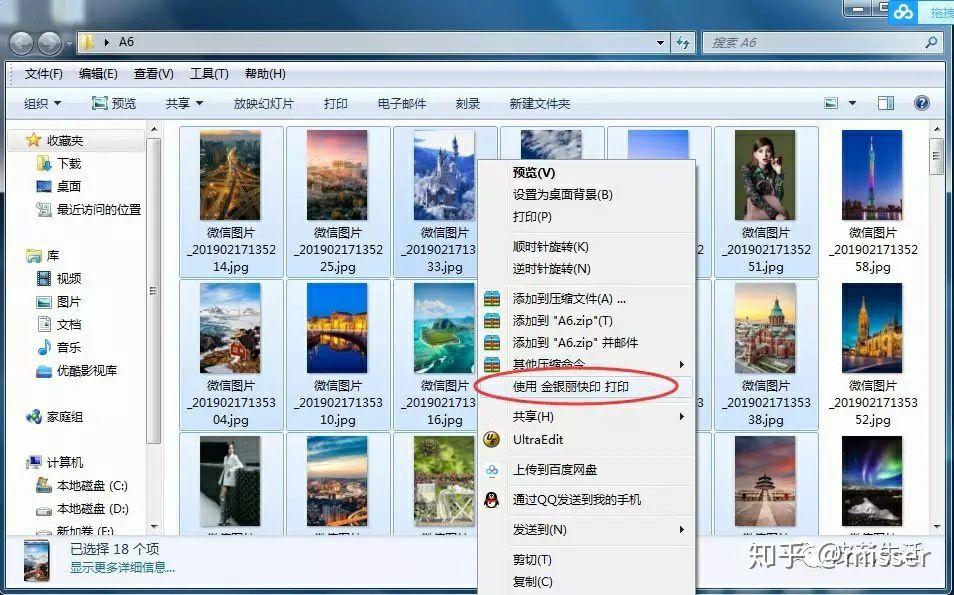This screenshot has height=595, width=954.
Task: Open the 帮助(H) menu
Action: [x=265, y=74]
